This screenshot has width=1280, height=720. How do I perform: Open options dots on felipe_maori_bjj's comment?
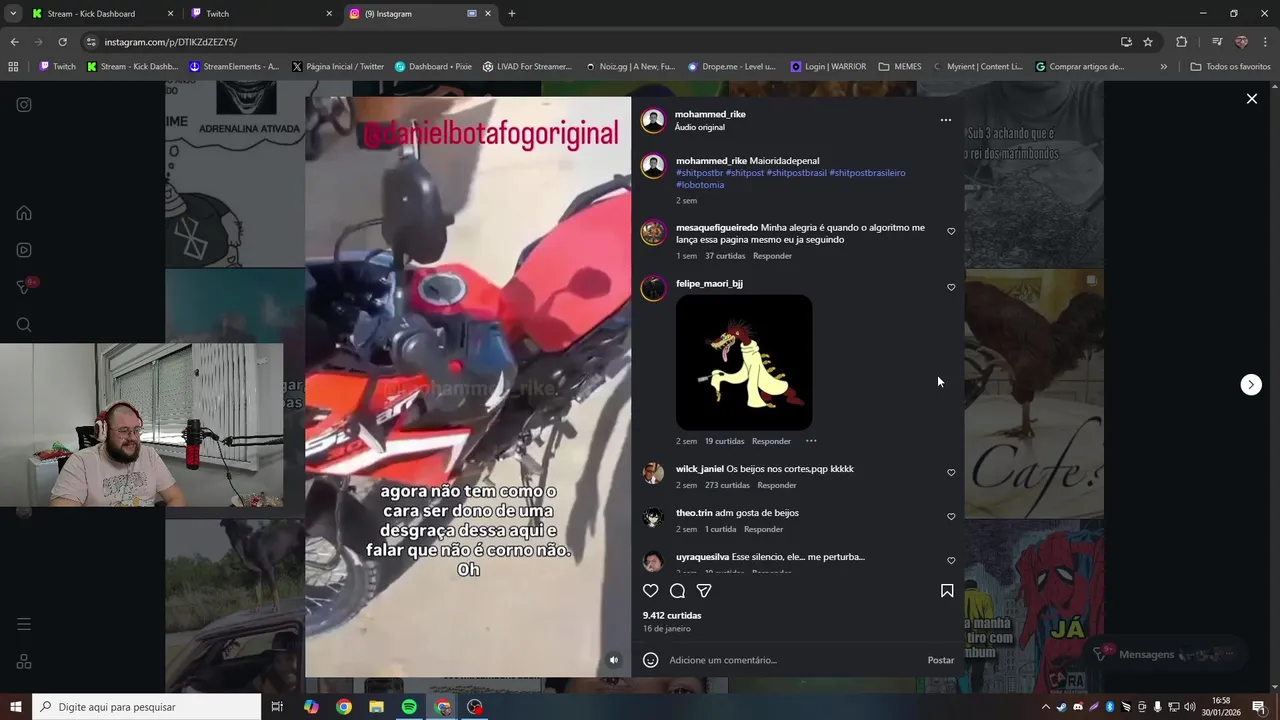(811, 441)
